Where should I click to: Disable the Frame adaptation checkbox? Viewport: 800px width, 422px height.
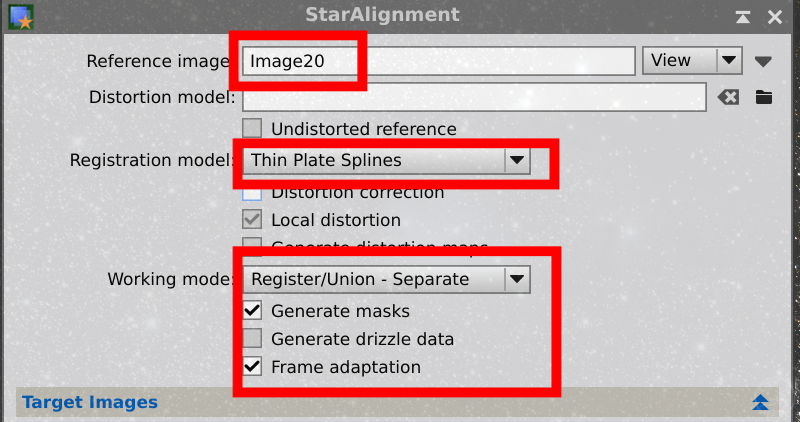tap(252, 366)
